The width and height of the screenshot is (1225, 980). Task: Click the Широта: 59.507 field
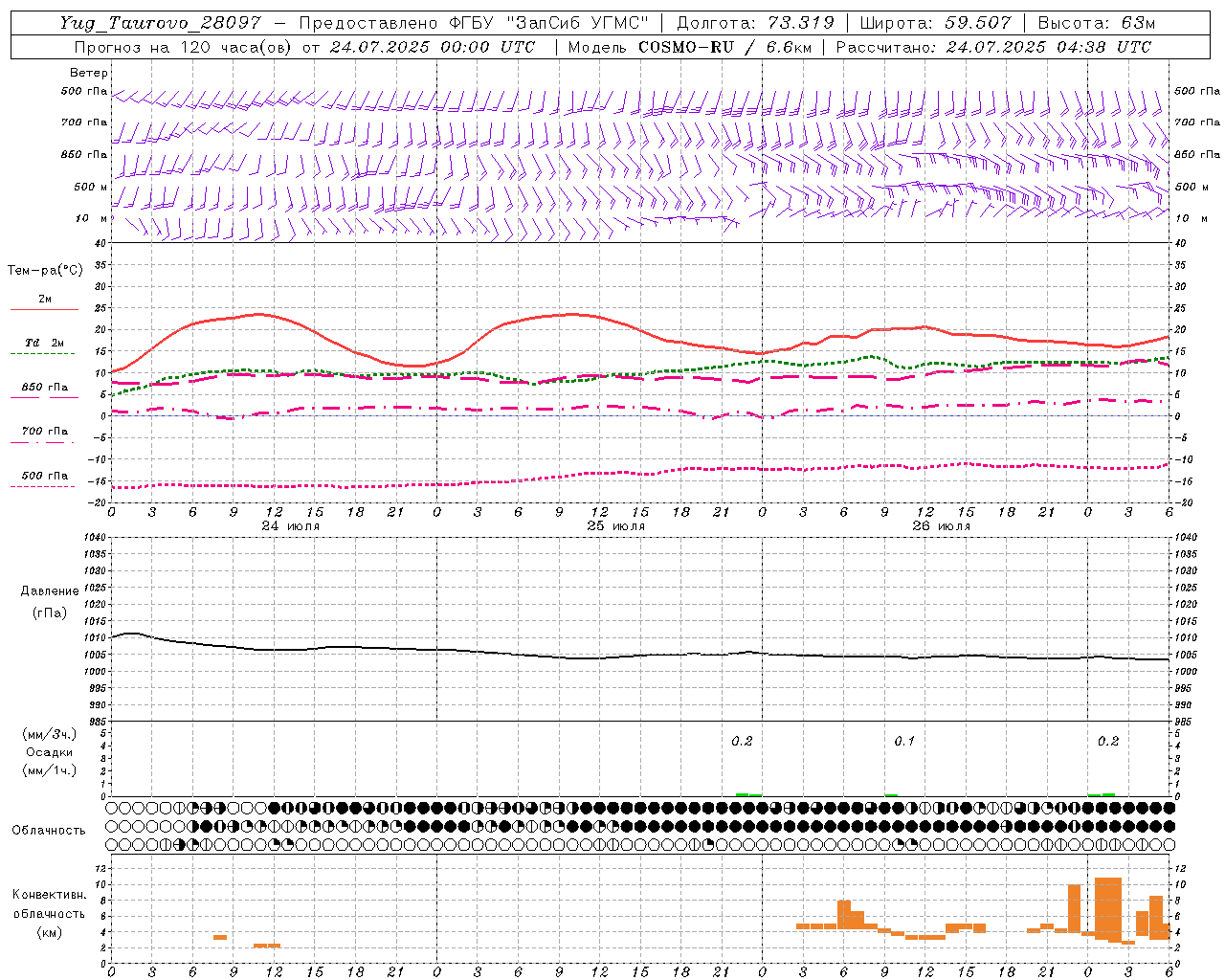[936, 23]
